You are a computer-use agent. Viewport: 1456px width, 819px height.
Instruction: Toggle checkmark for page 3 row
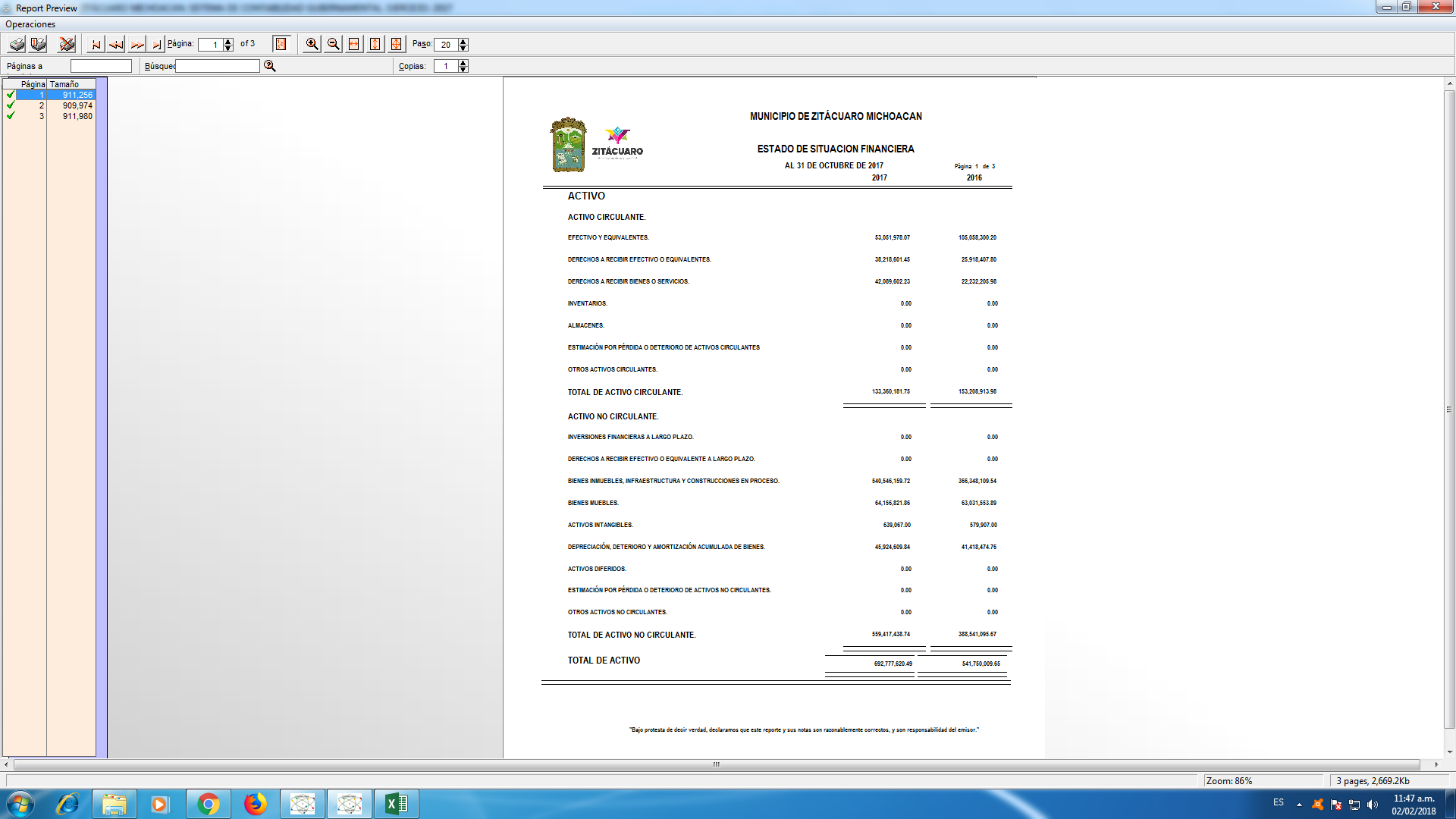11,116
